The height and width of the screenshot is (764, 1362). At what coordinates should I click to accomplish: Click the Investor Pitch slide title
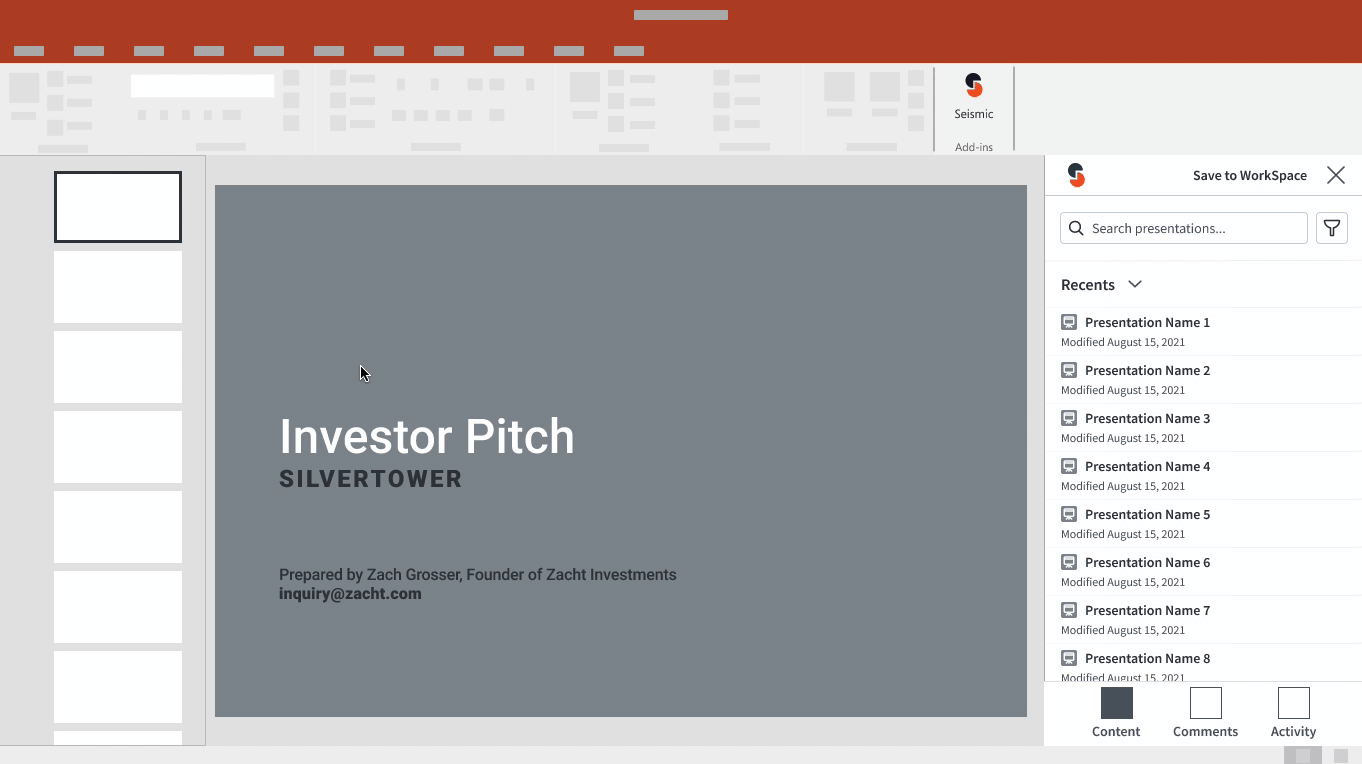click(x=427, y=437)
